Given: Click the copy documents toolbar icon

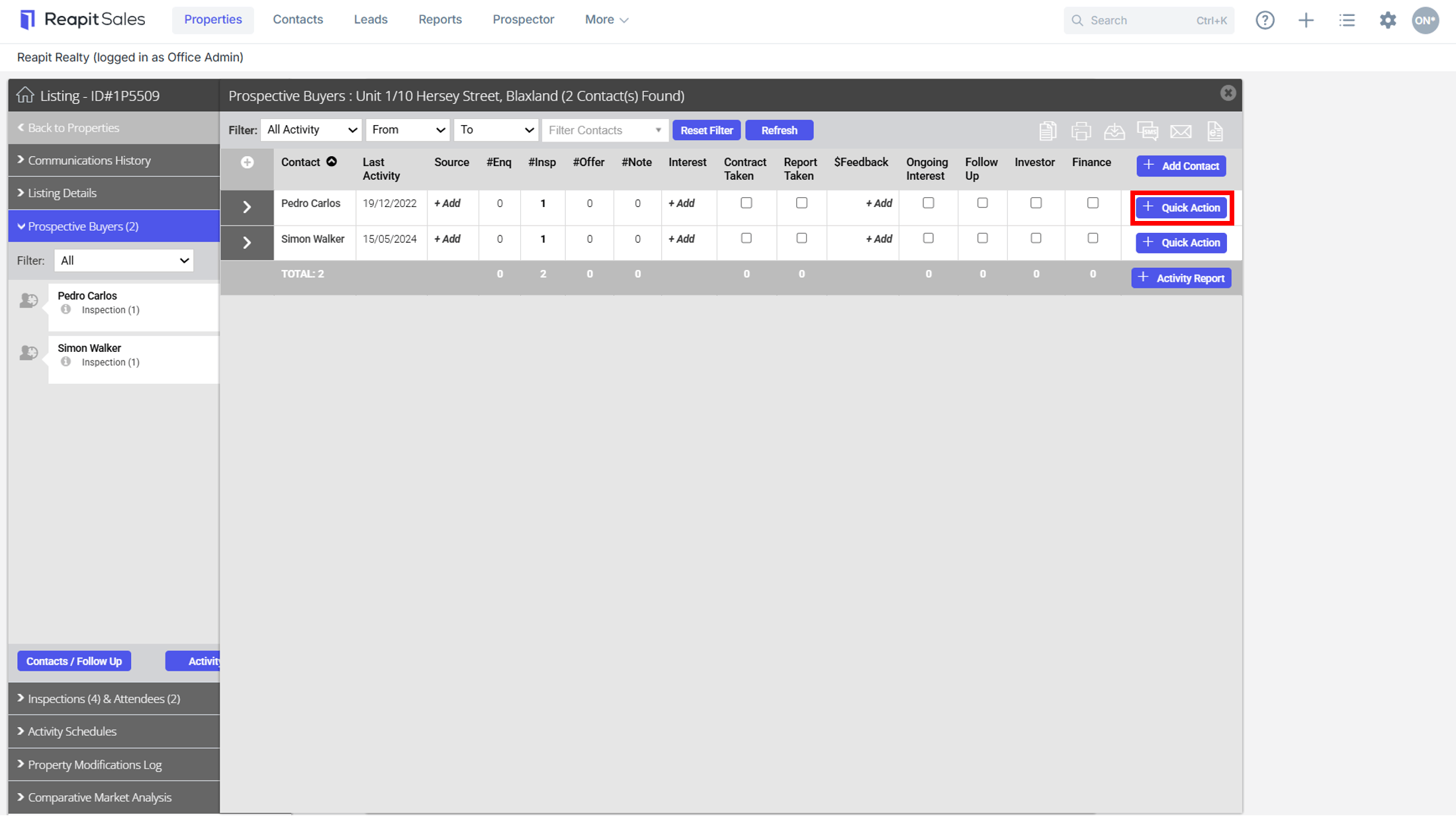Looking at the screenshot, I should click(1048, 131).
